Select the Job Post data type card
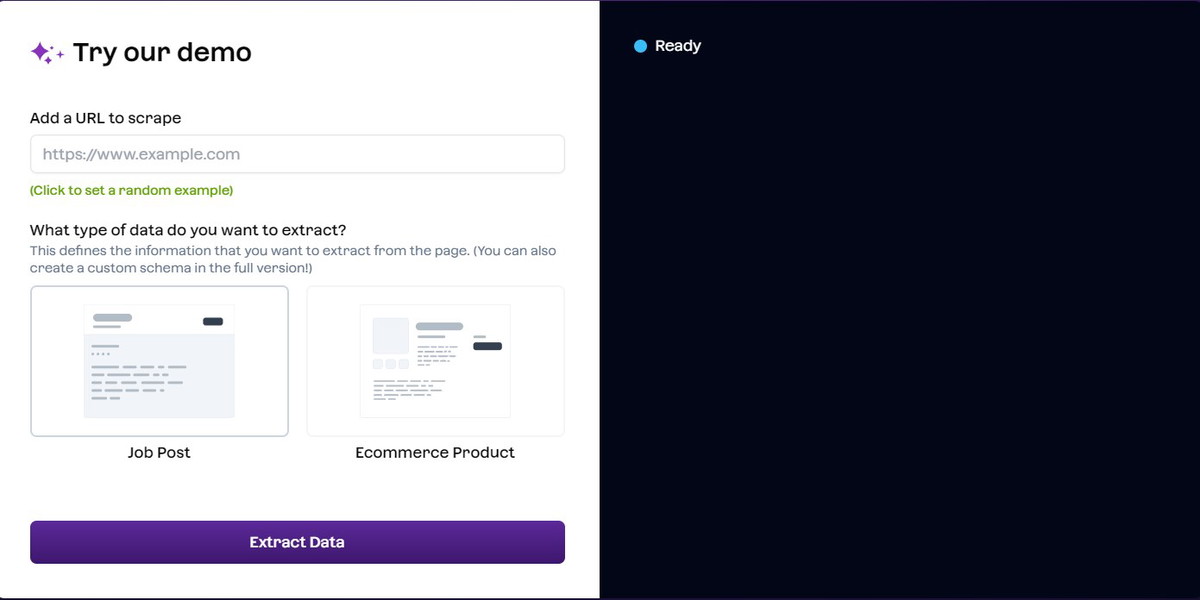Screen dimensions: 1200x600 coord(159,361)
